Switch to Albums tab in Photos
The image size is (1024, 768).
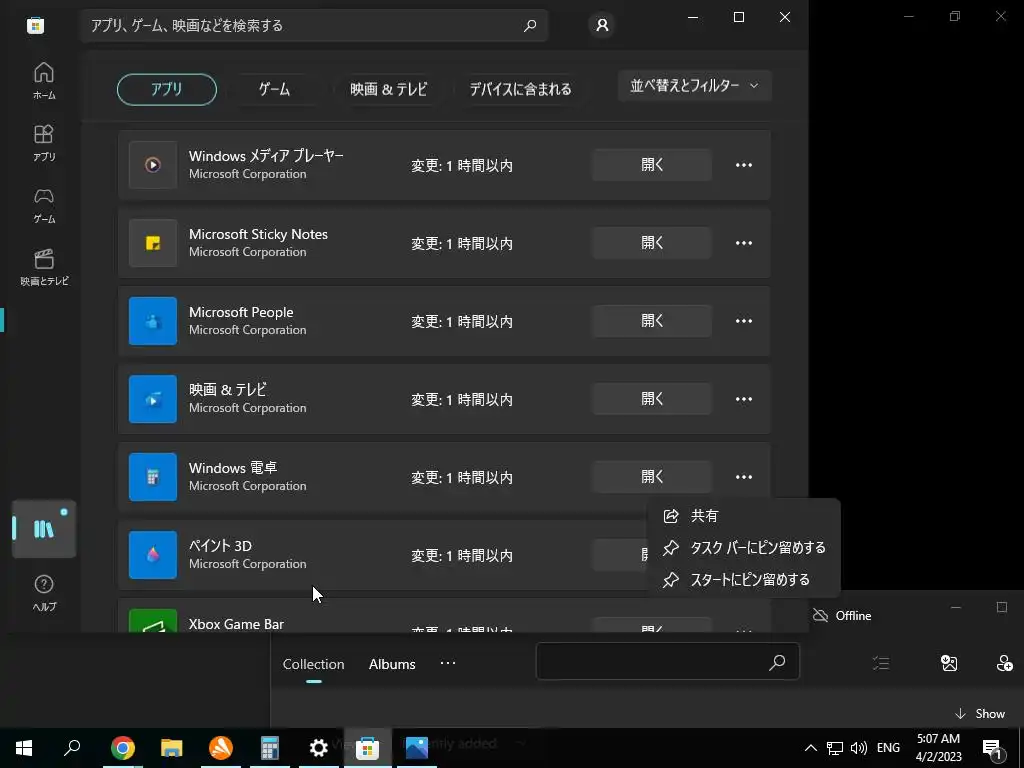pos(392,664)
